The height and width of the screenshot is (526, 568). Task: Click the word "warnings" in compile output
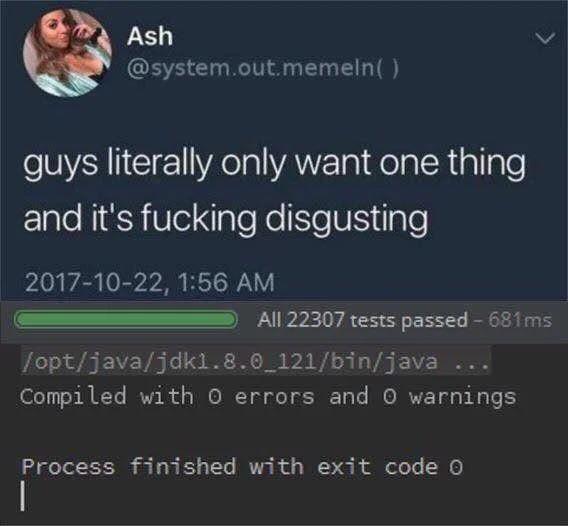tap(463, 398)
